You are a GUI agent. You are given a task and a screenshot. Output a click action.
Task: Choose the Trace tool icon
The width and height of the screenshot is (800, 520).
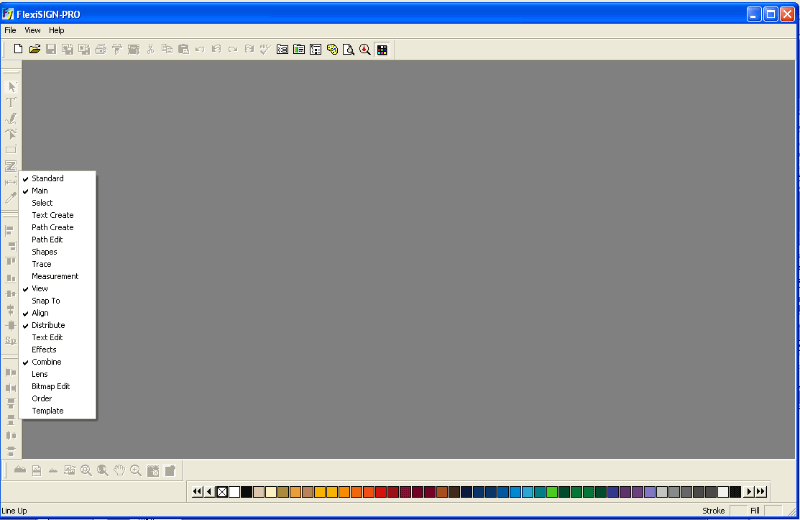click(x=11, y=166)
